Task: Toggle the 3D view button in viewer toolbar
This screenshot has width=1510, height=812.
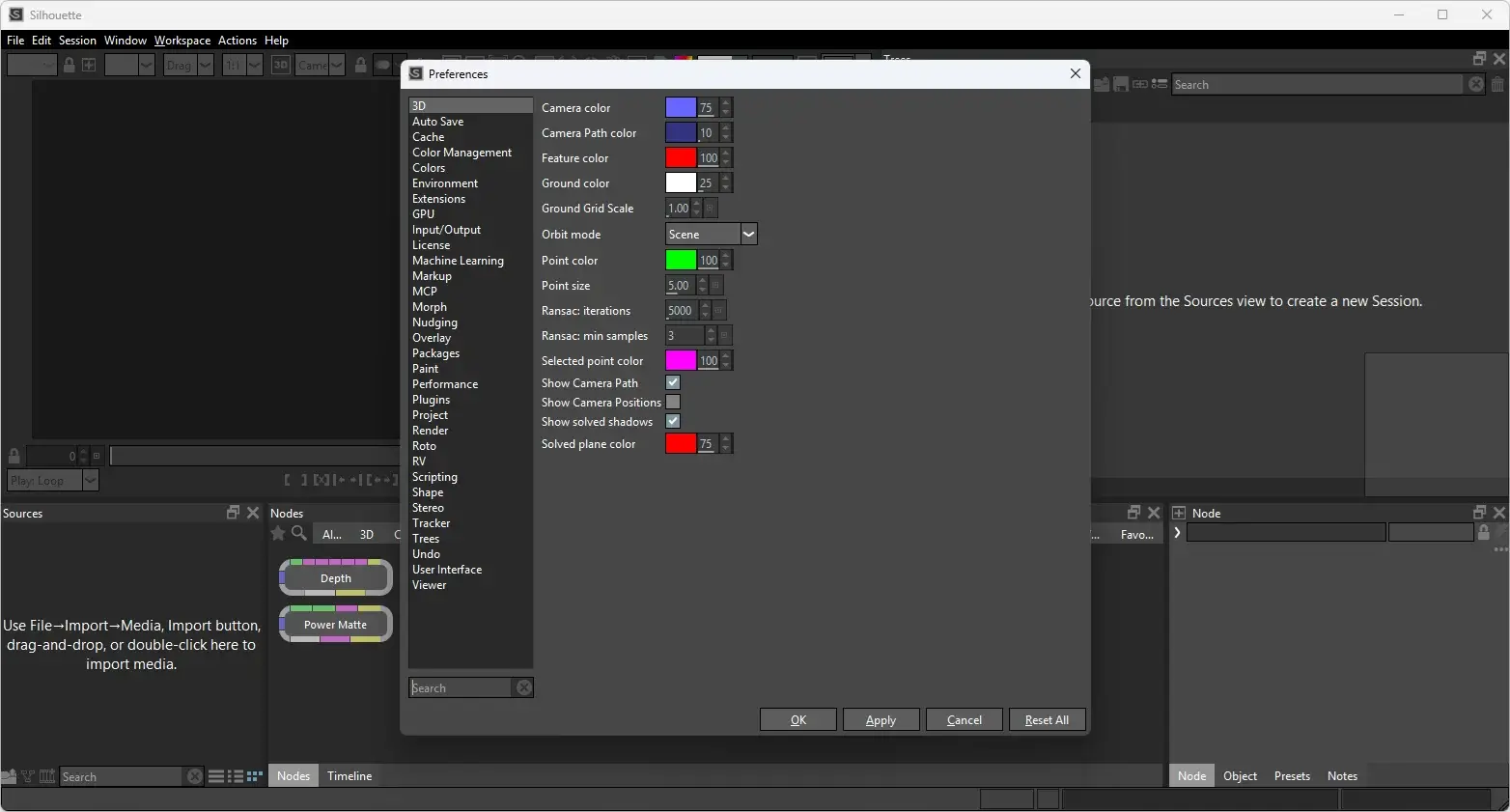Action: 280,65
